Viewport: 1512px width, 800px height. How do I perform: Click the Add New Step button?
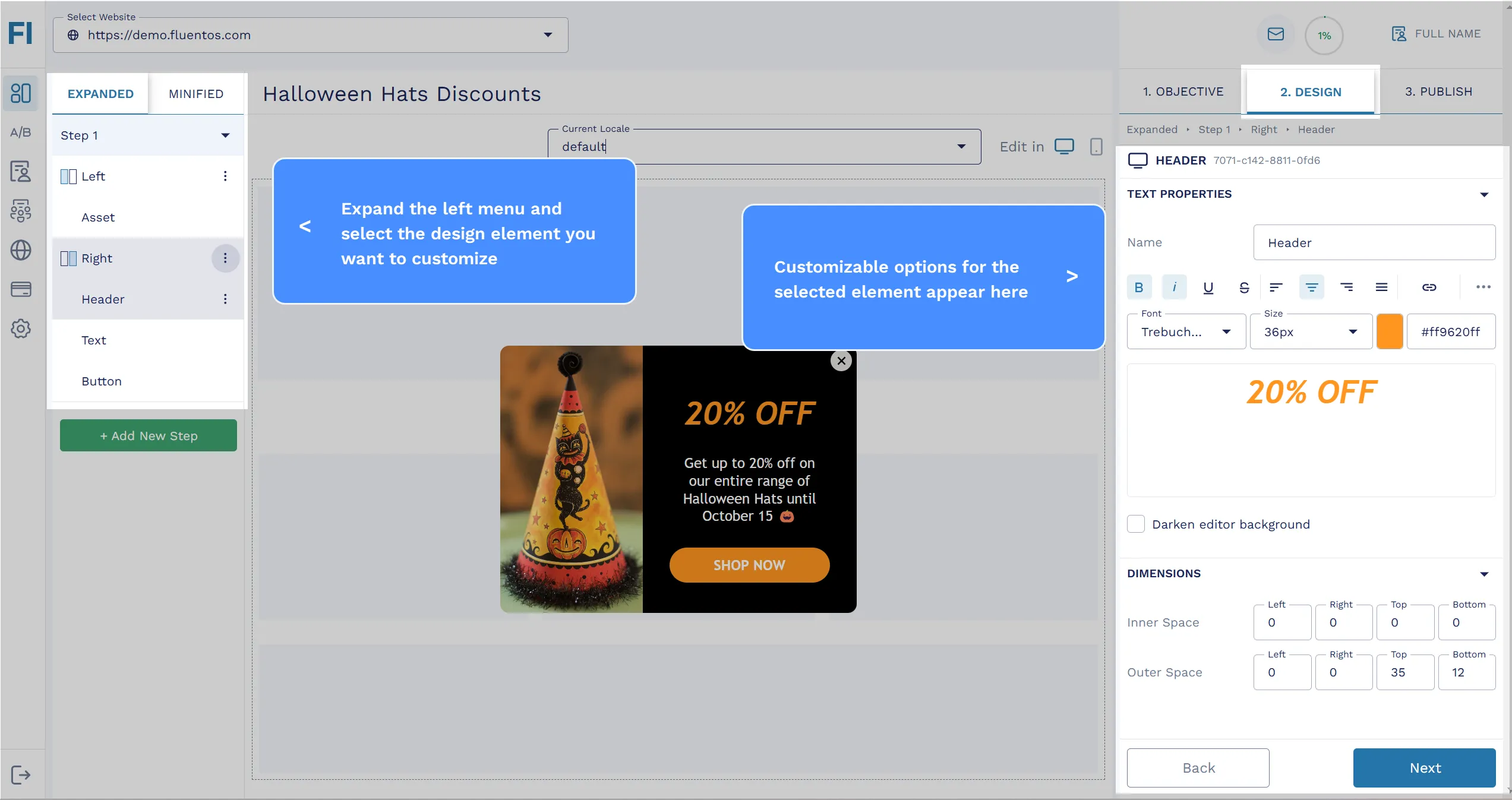point(148,435)
